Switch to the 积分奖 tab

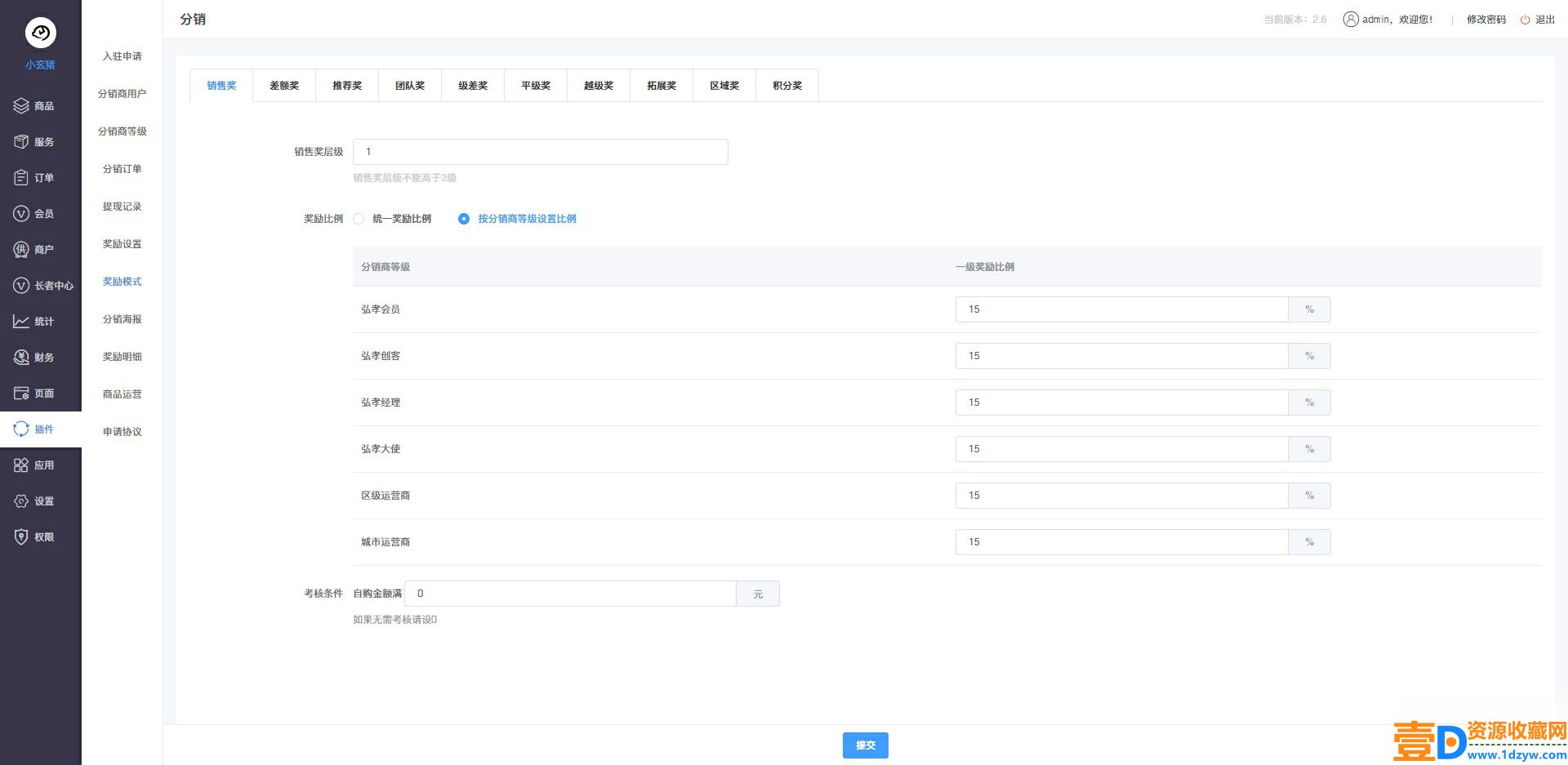coord(787,86)
